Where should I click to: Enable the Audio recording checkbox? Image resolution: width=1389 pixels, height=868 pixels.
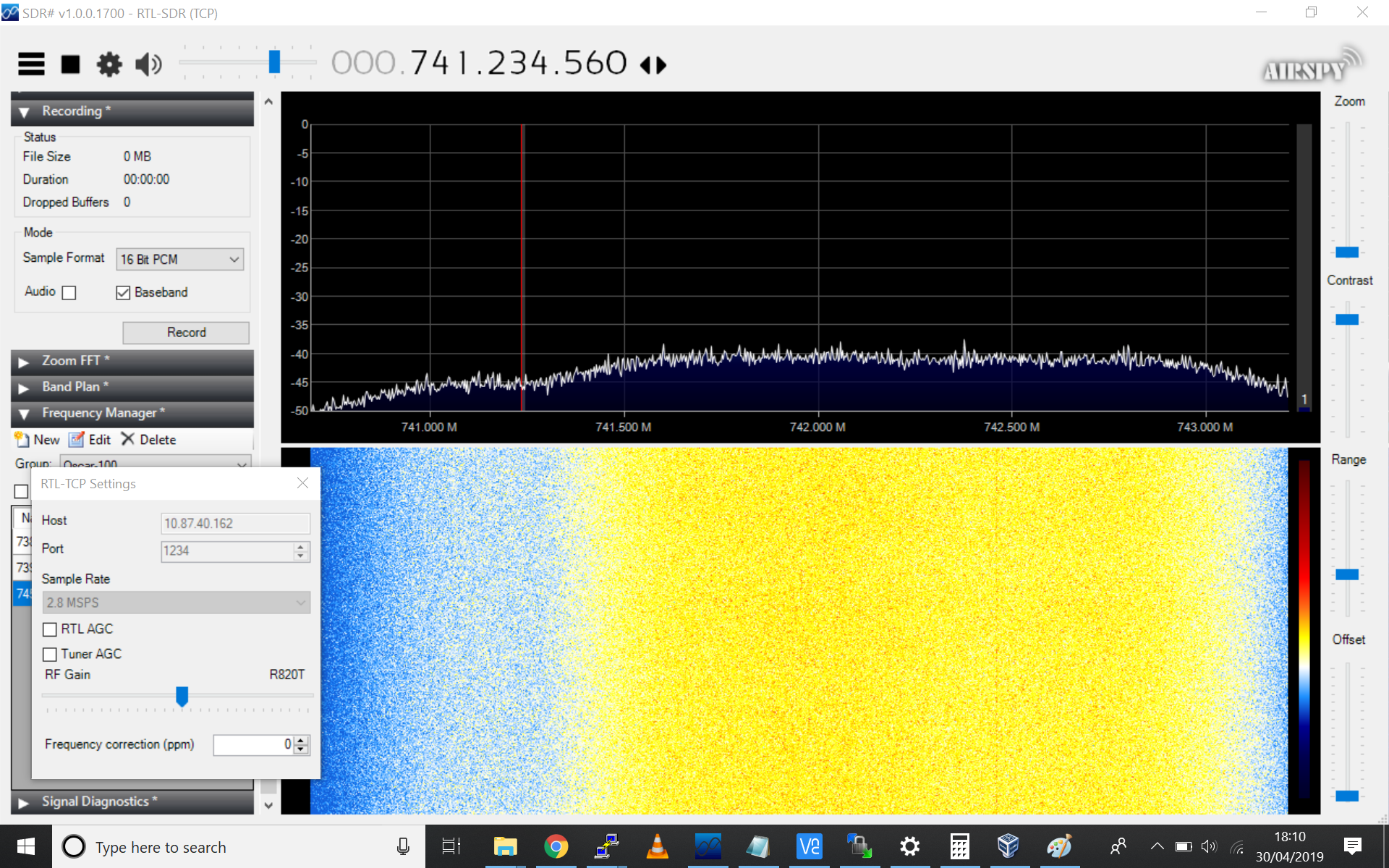pos(69,292)
